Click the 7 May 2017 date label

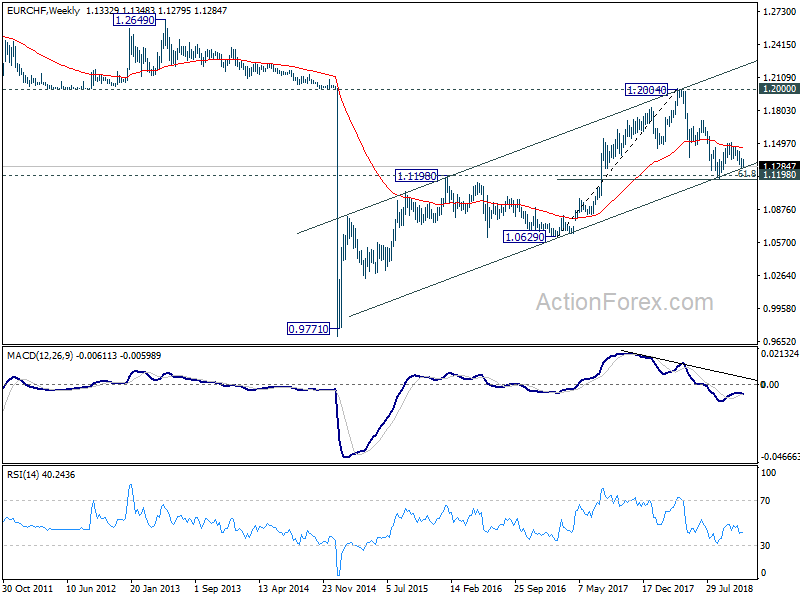tap(603, 589)
